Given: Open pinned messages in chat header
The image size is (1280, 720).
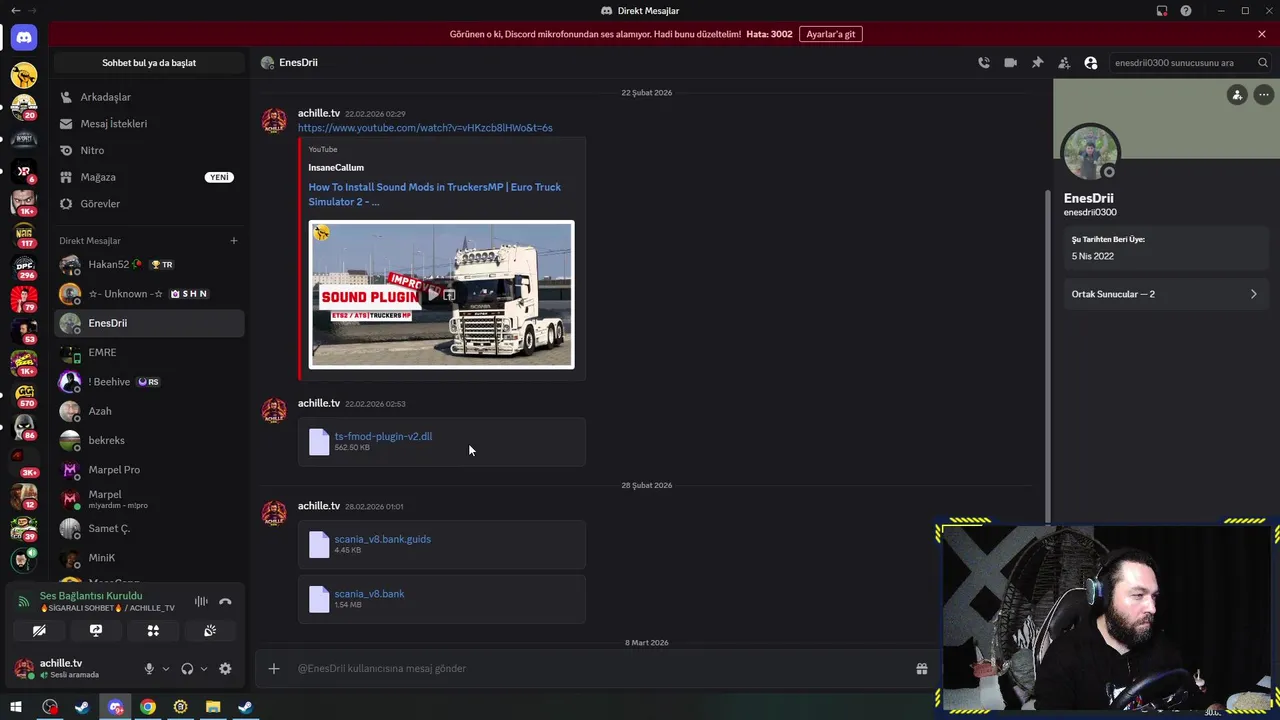Looking at the screenshot, I should (x=1037, y=62).
